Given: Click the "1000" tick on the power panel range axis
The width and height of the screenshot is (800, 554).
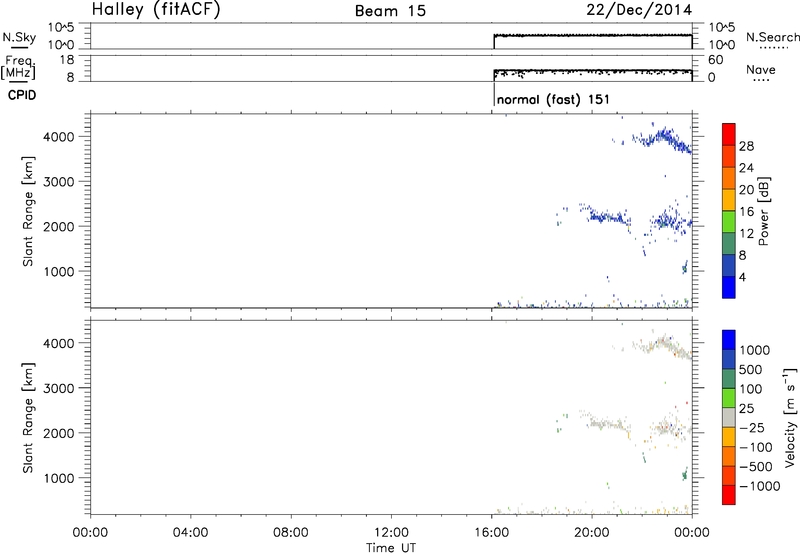Looking at the screenshot, I should coord(59,271).
